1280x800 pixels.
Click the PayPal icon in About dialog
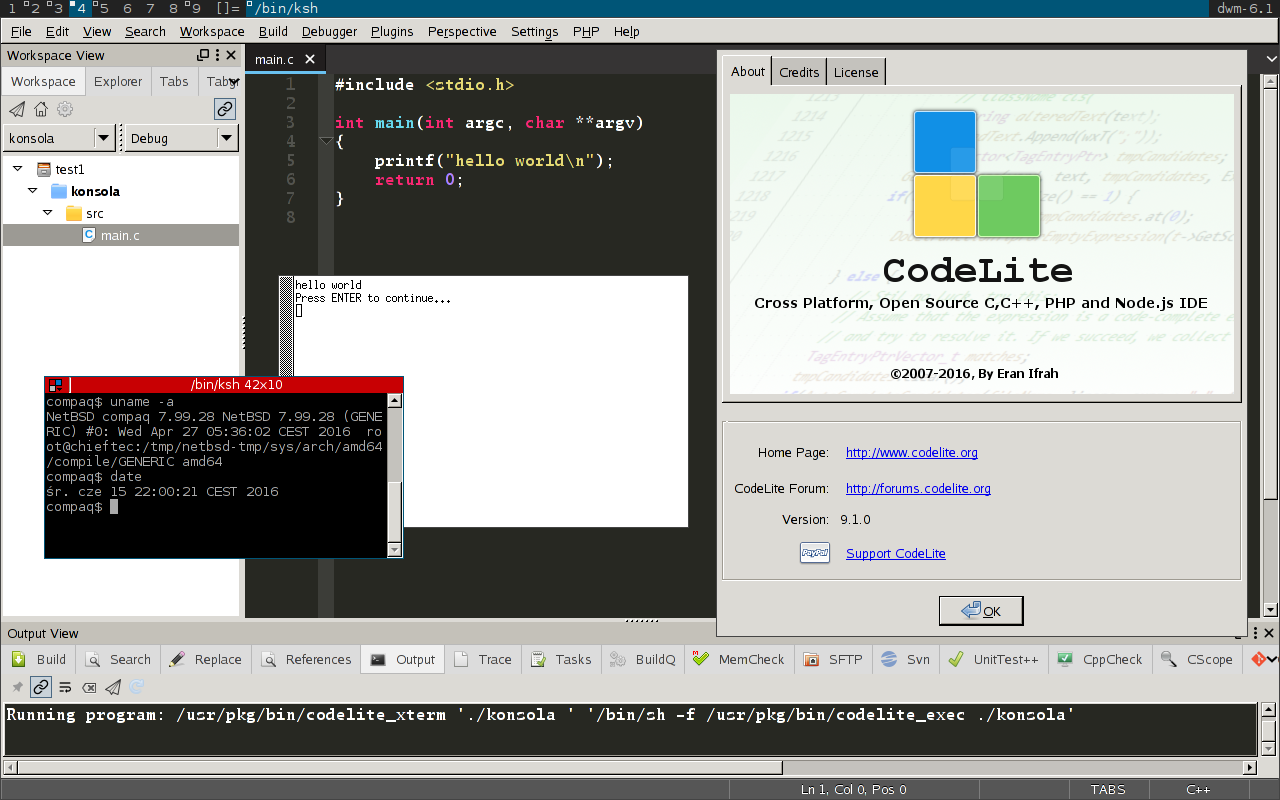coord(815,553)
